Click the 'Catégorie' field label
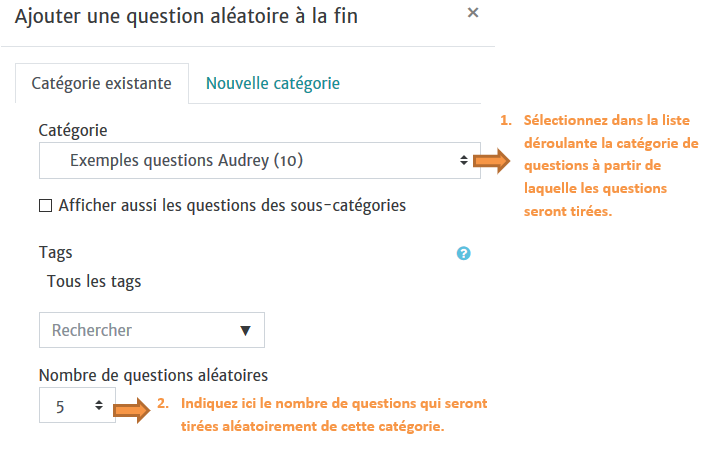Viewport: 716px width, 457px height. coord(72,130)
